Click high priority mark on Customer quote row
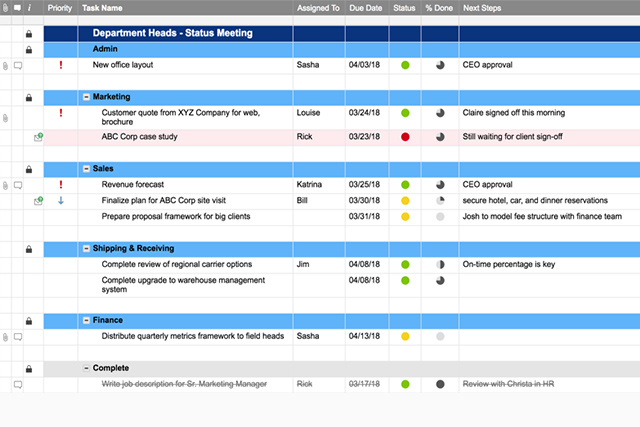The image size is (640, 427). (61, 113)
